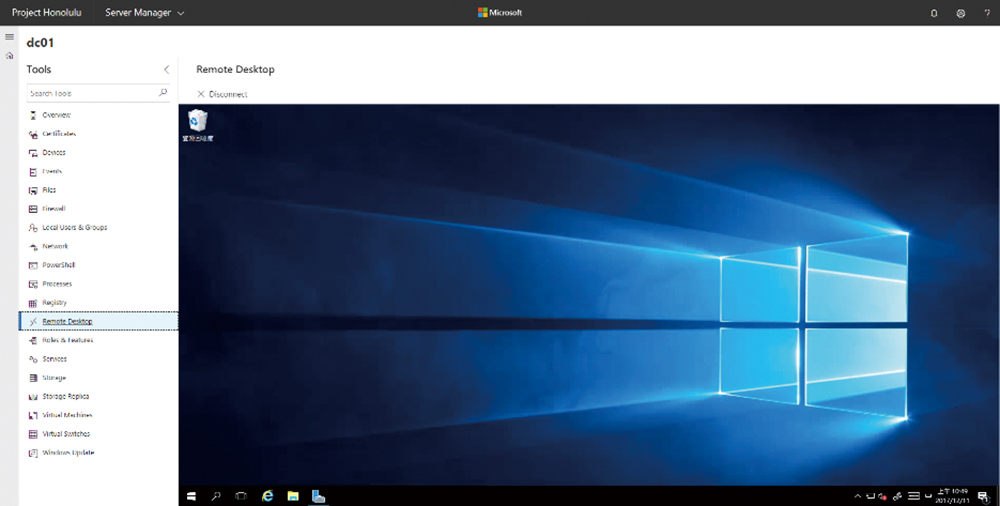The width and height of the screenshot is (1000, 506).
Task: Click the Project Honolulu title link
Action: pyautogui.click(x=47, y=13)
